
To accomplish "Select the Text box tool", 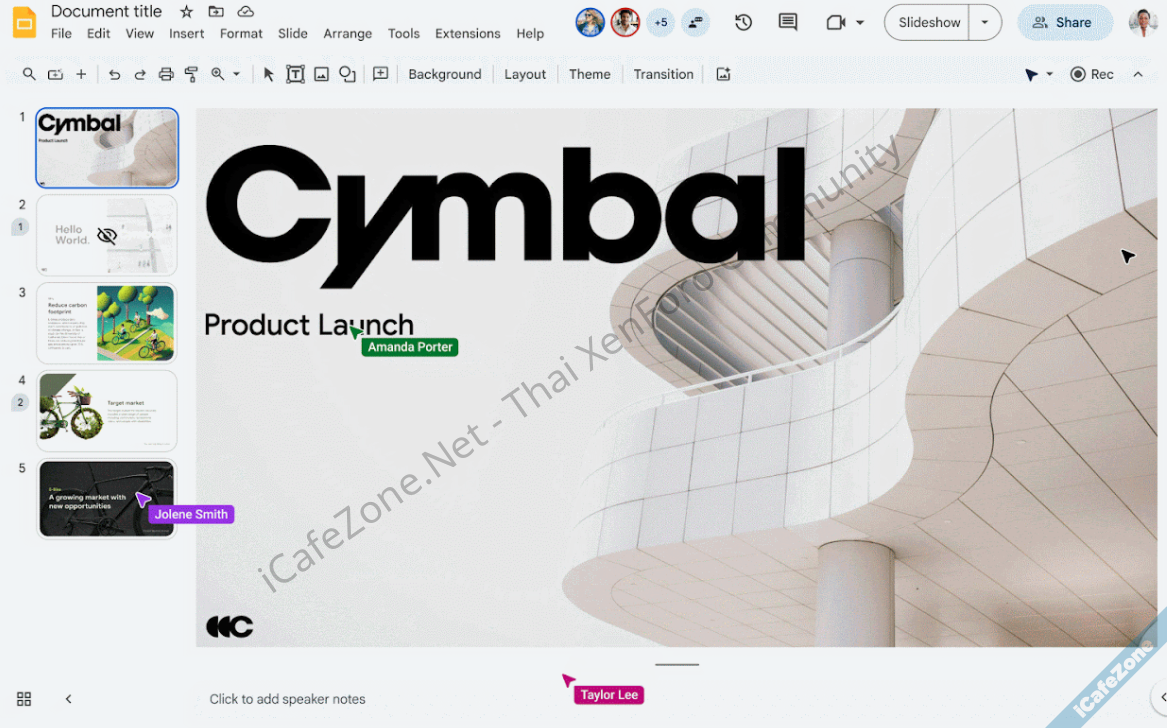I will tap(295, 74).
